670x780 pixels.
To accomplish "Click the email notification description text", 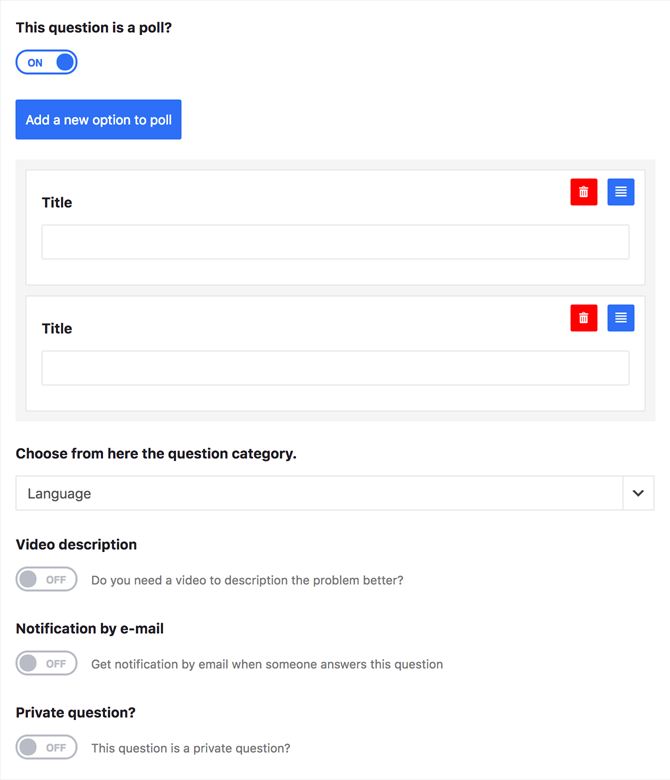I will [267, 664].
